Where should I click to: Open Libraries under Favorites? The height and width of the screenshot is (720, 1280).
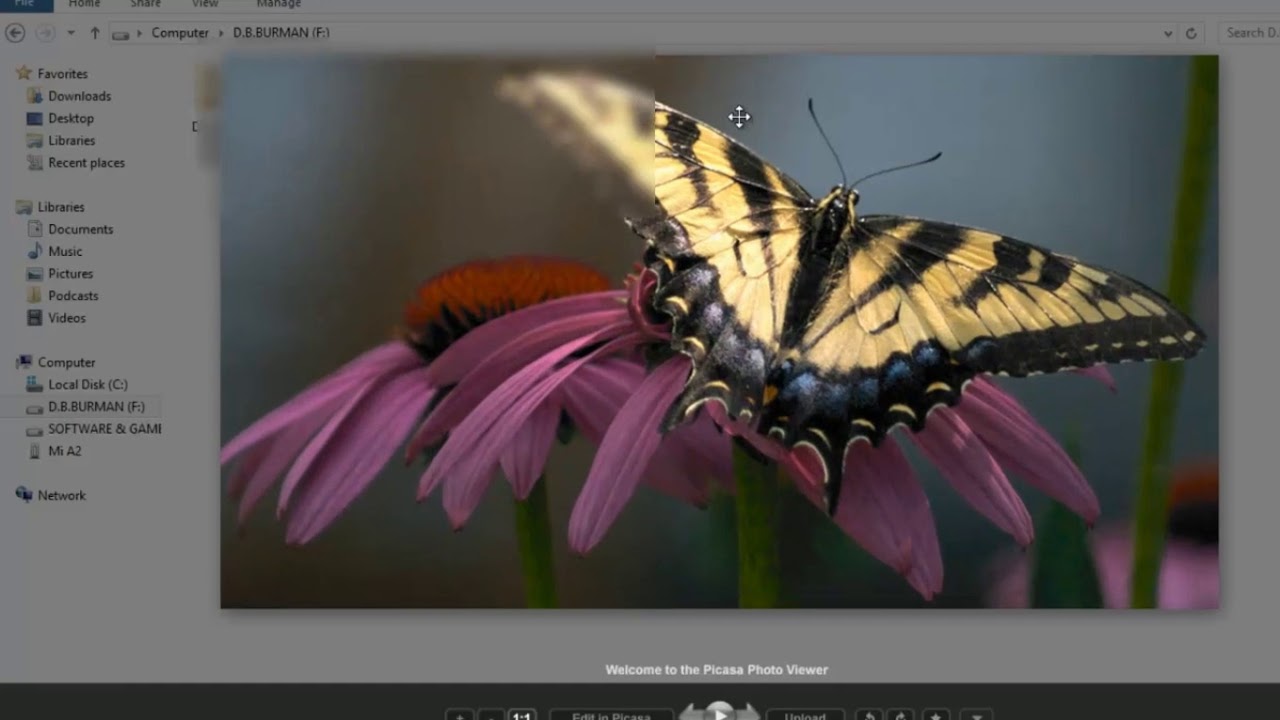point(71,141)
